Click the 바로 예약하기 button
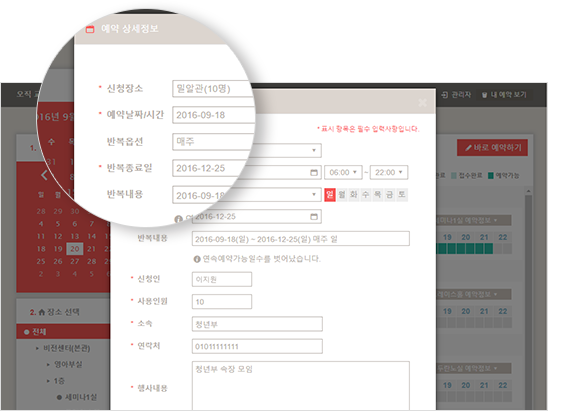Viewport: 574px width, 411px height. pyautogui.click(x=492, y=148)
